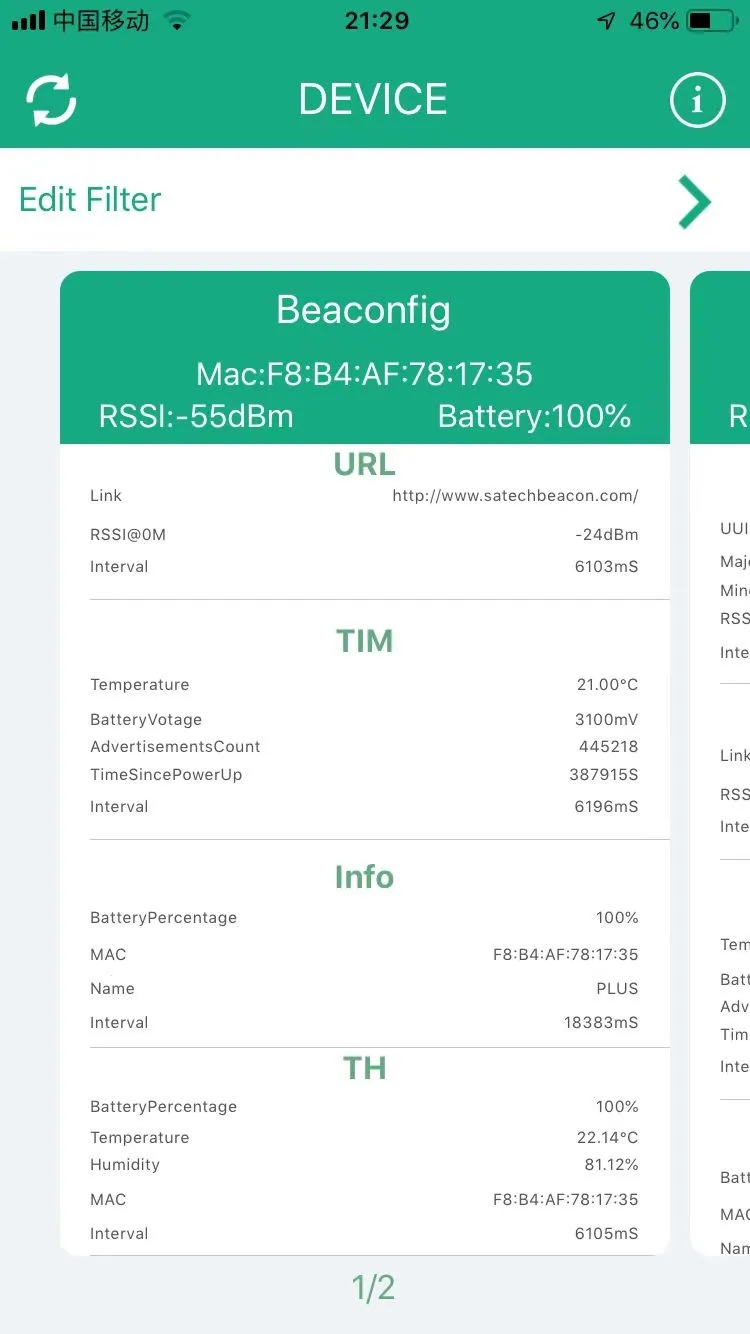
Task: Open the info icon in header
Action: pyautogui.click(x=697, y=100)
